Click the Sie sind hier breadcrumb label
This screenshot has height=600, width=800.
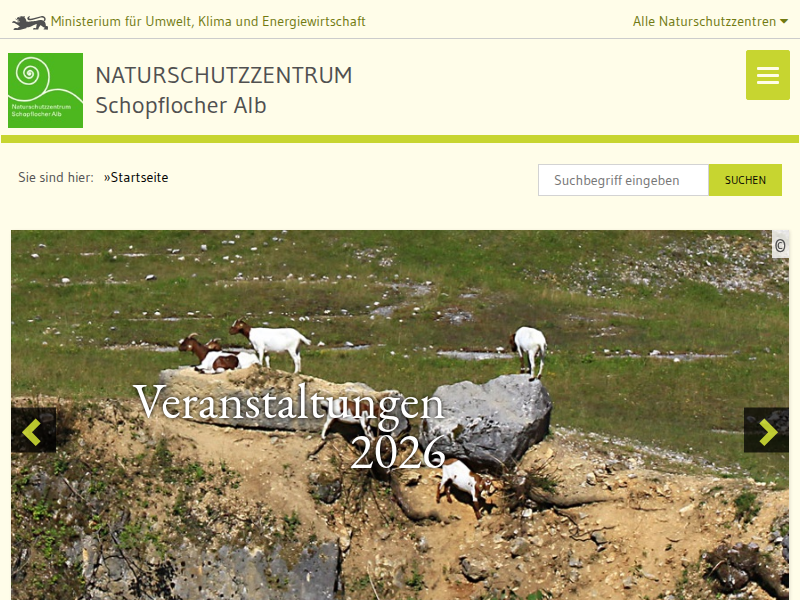pyautogui.click(x=56, y=178)
